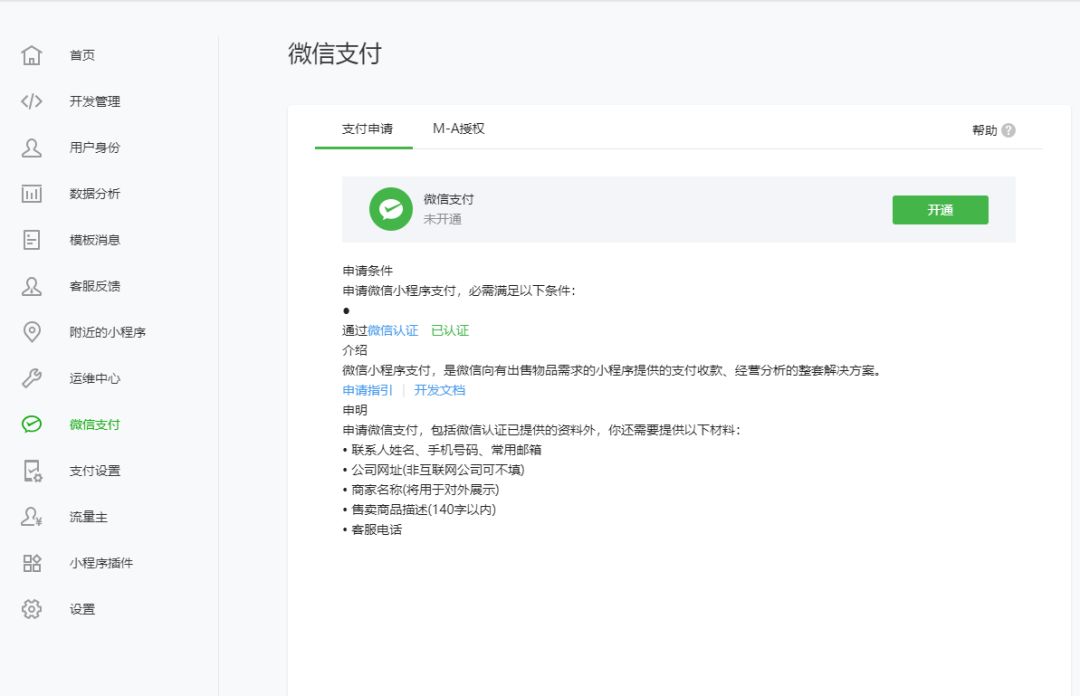Click the home icon beside 首页
1080x696 pixels.
[32, 55]
